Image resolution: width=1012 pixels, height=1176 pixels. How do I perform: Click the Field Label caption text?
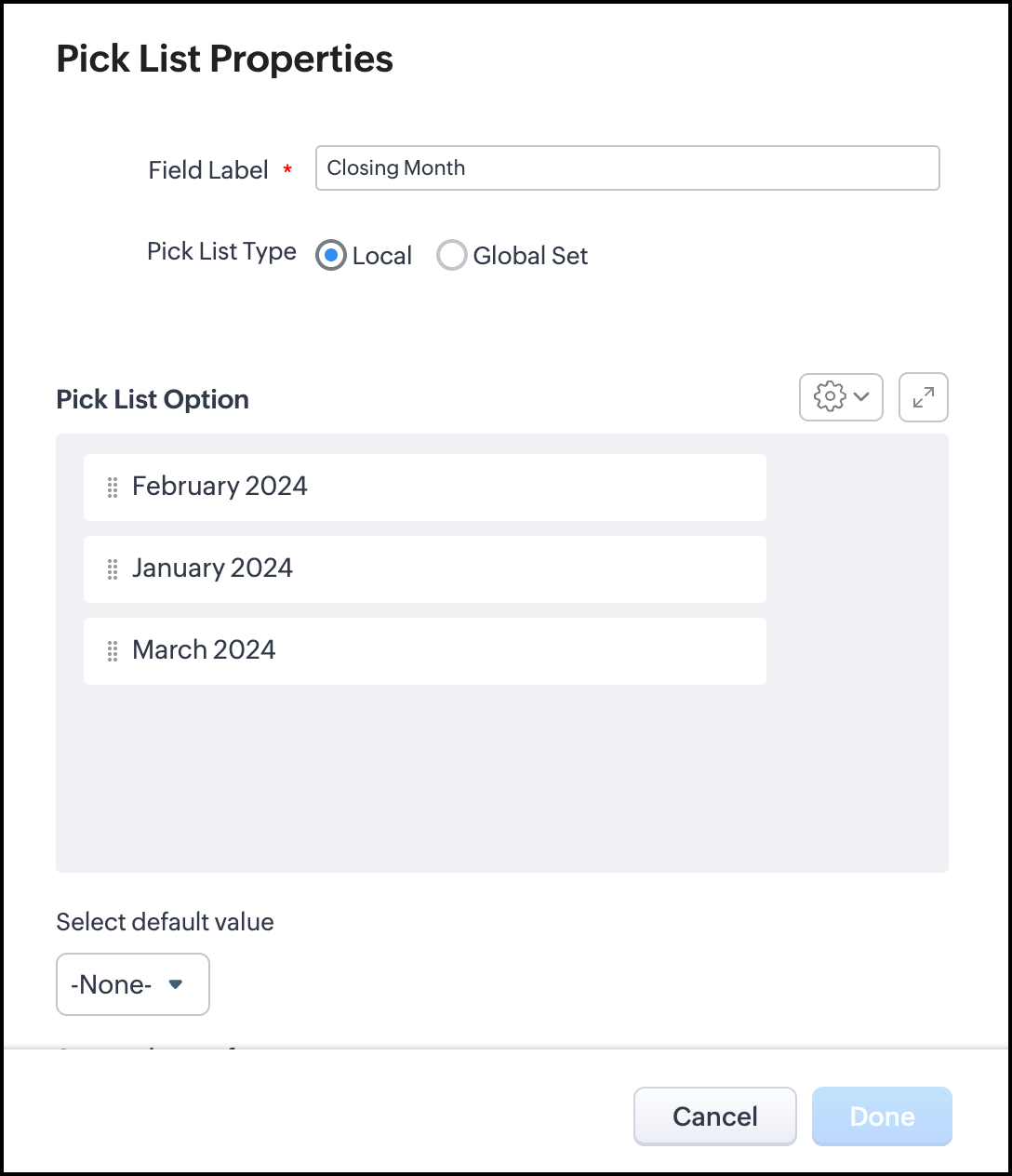pyautogui.click(x=208, y=170)
